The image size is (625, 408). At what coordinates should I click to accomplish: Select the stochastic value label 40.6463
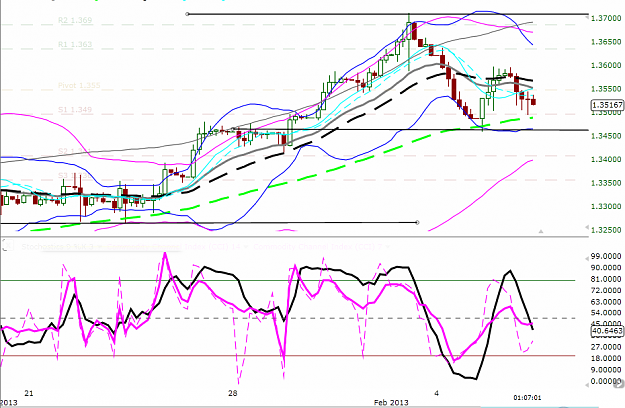(x=607, y=331)
